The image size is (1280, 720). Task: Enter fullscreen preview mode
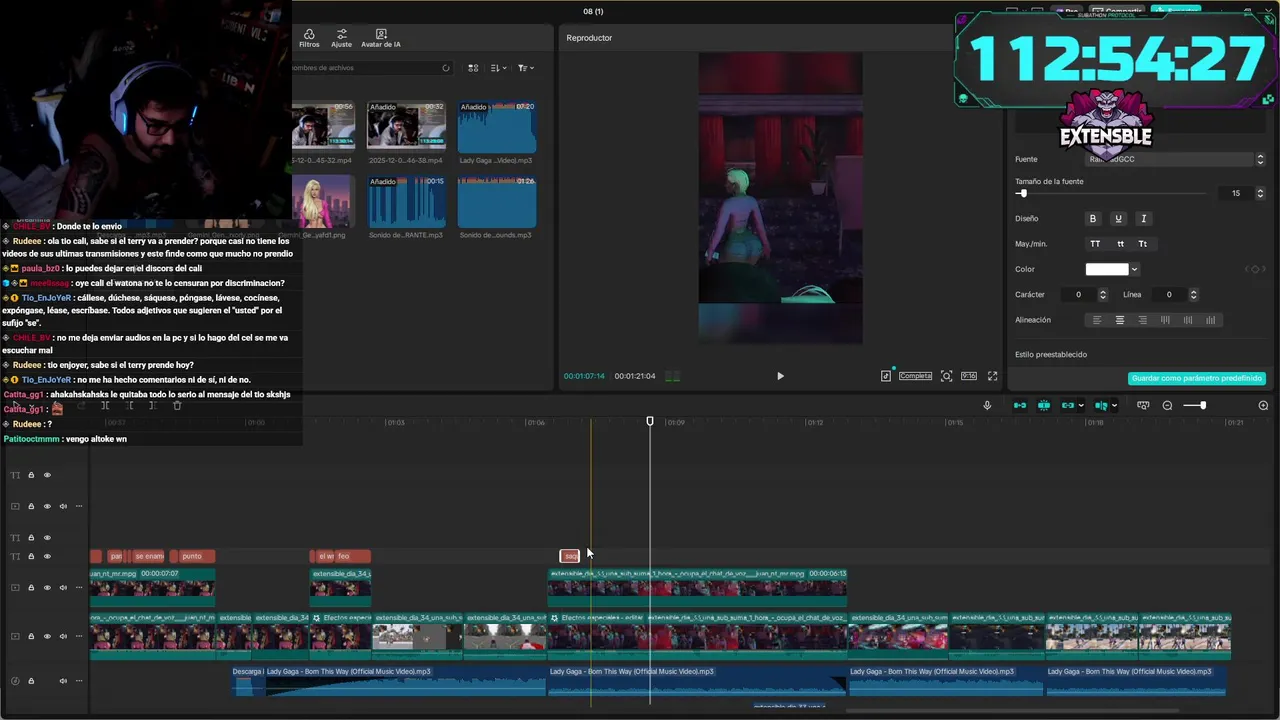tap(992, 376)
